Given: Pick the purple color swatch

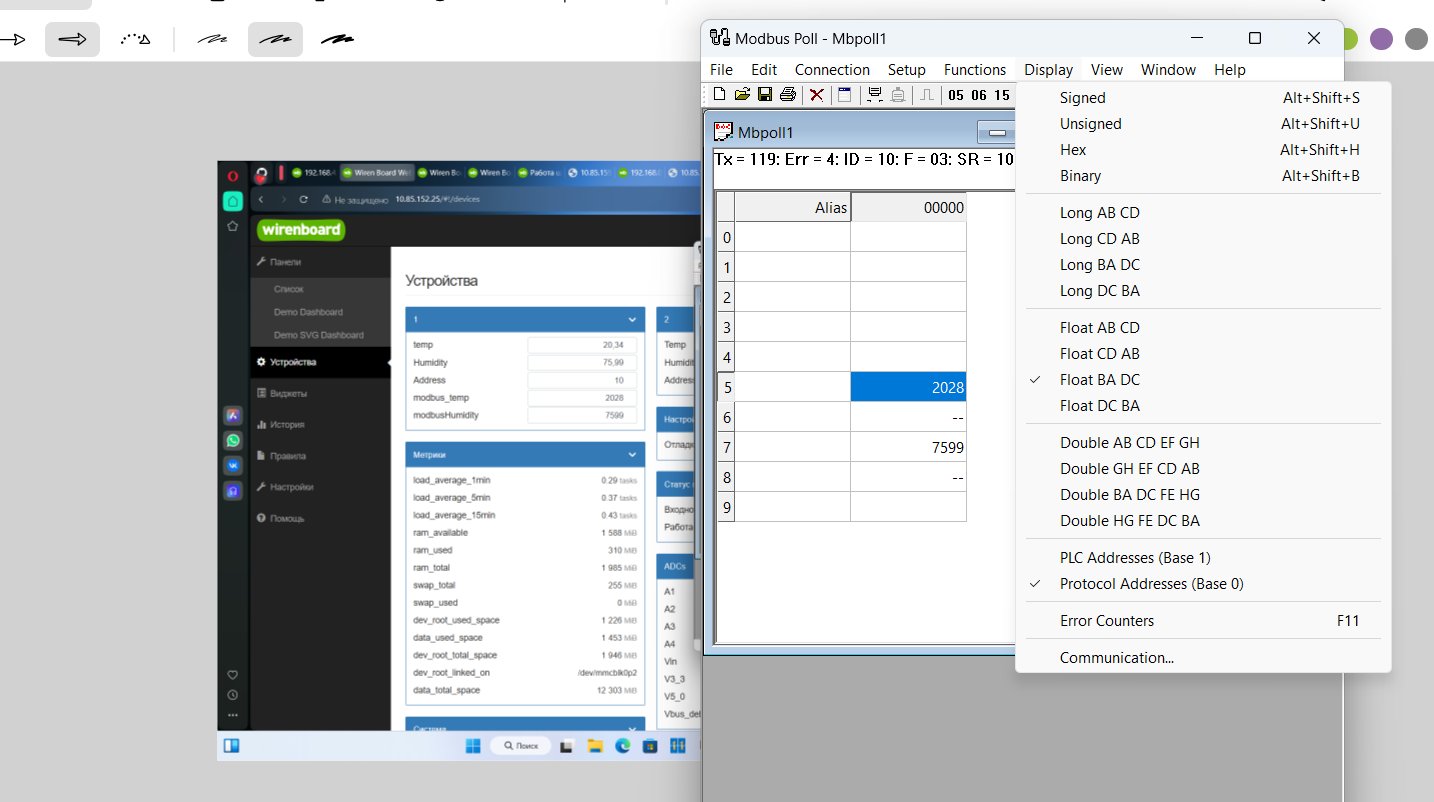Looking at the screenshot, I should coord(1381,39).
